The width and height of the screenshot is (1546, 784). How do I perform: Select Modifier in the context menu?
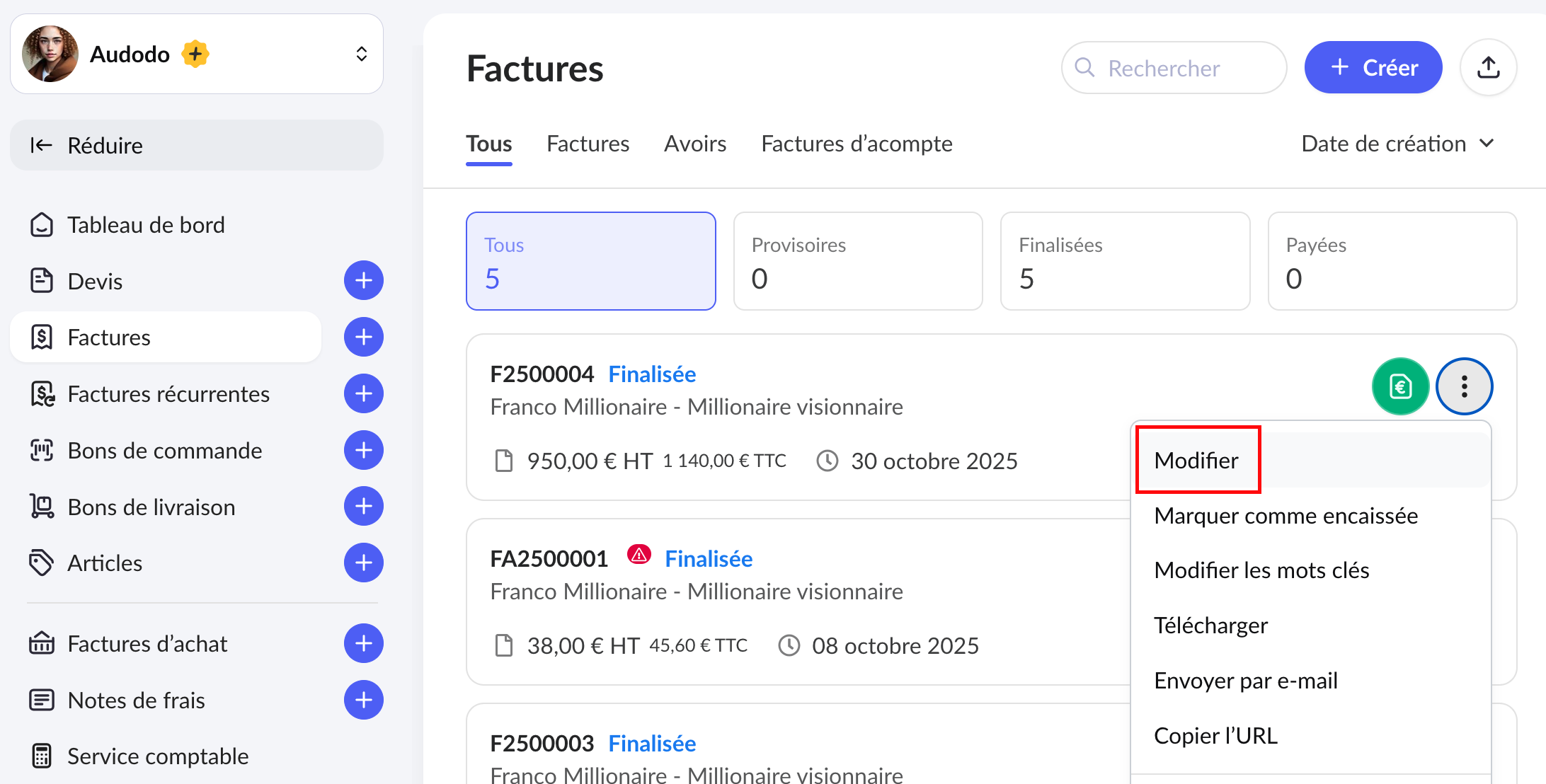coord(1196,461)
